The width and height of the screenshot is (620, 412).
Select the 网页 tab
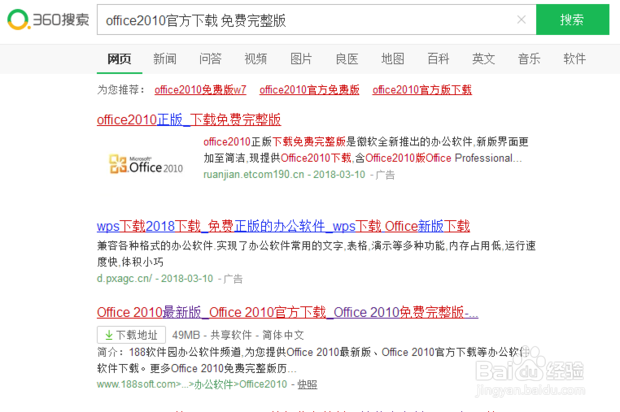tap(119, 59)
